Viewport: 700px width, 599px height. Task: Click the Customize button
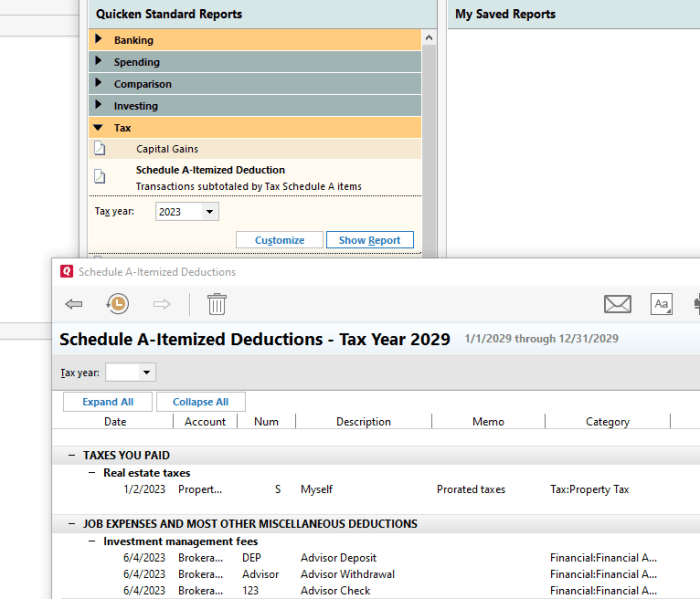[279, 240]
